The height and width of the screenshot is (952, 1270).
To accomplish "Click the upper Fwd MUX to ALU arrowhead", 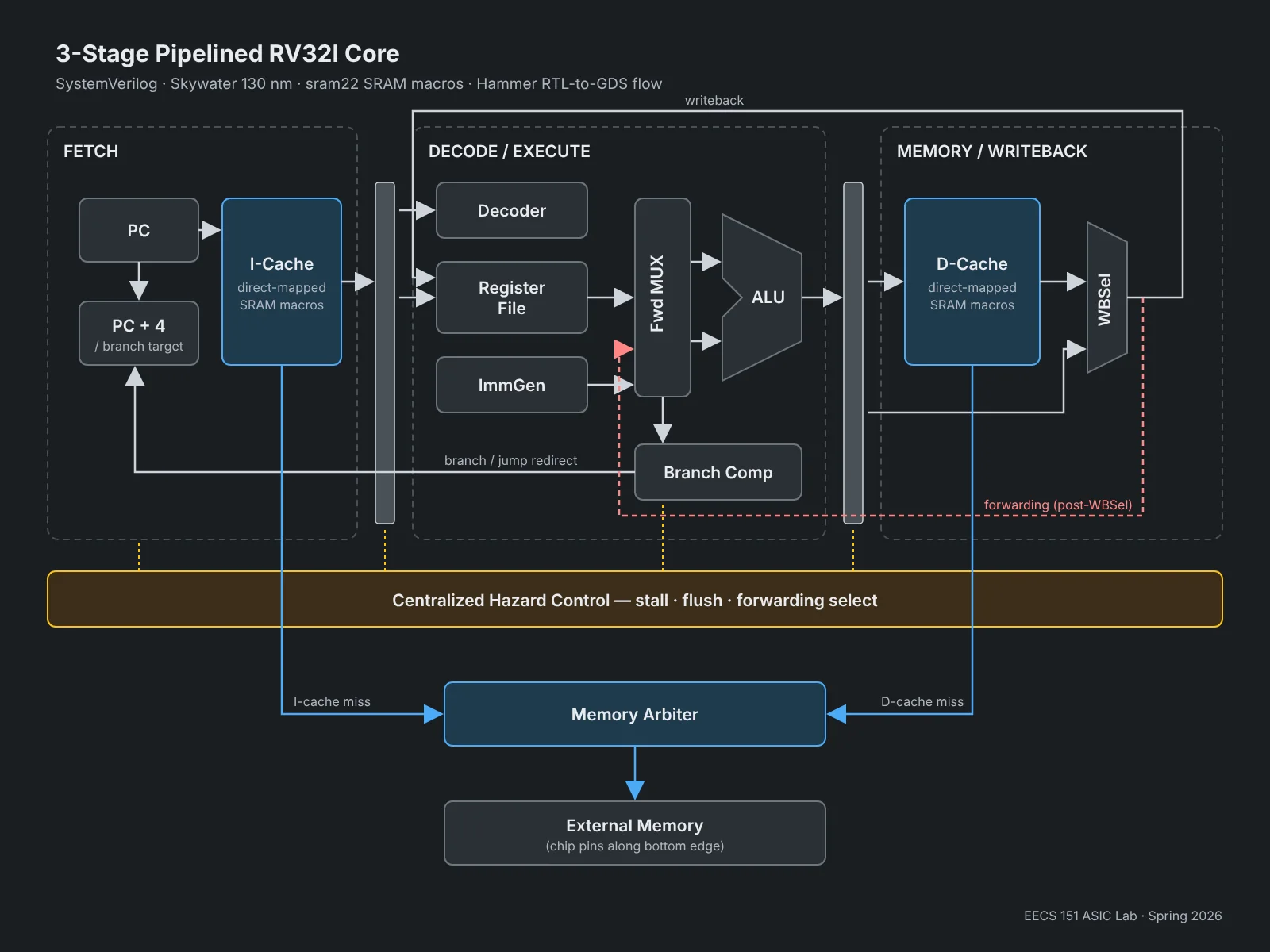I will (x=711, y=262).
